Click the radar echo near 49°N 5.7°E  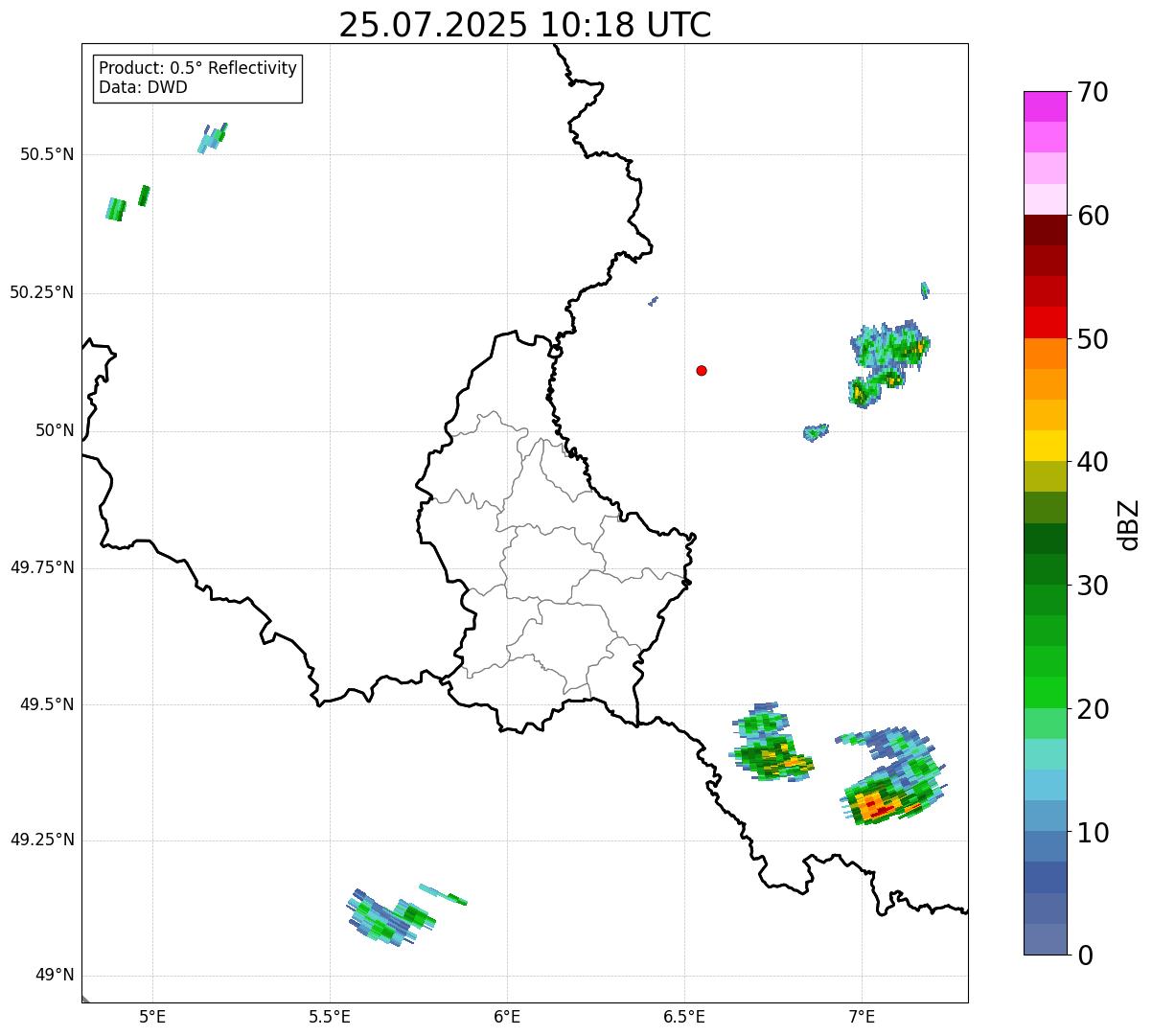(391, 918)
